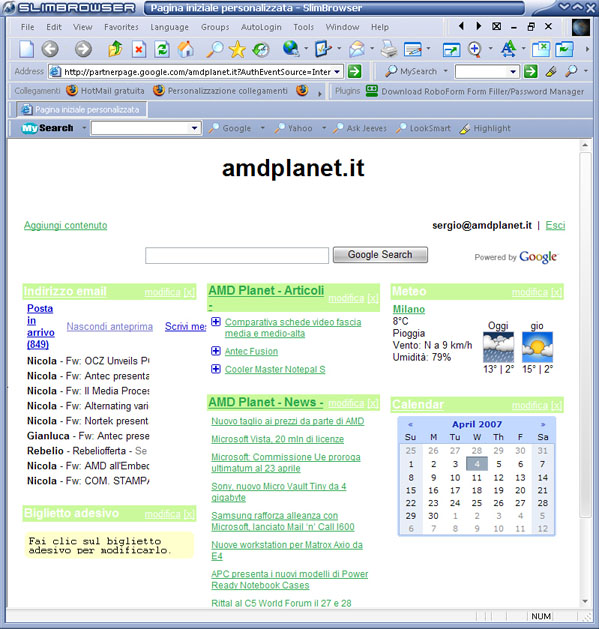Viewport: 599px width, 629px height.
Task: Open Search magnifier in main toolbar
Action: tap(215, 49)
